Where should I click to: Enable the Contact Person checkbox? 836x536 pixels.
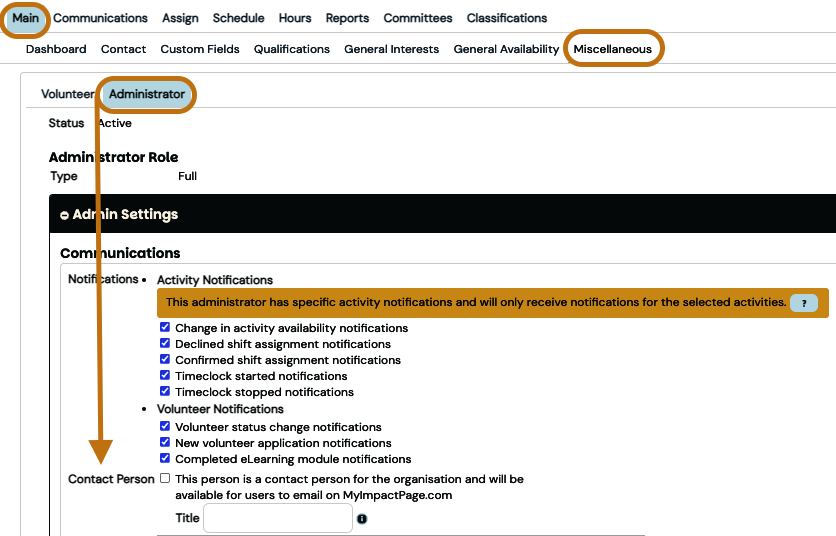[x=165, y=479]
